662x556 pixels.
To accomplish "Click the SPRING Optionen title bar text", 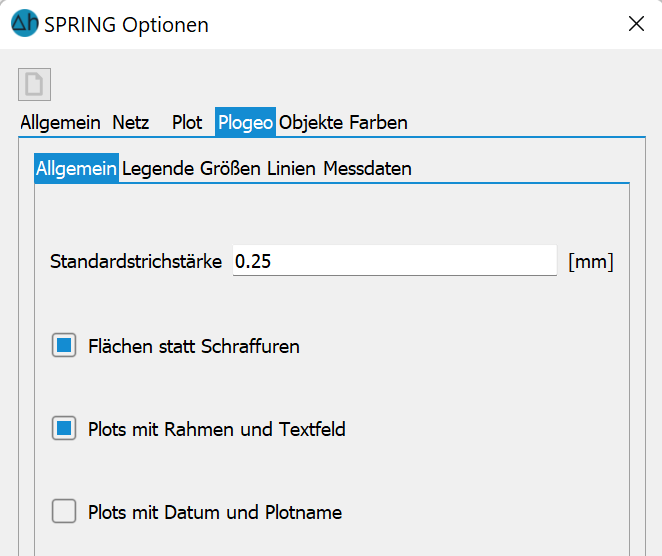I will (126, 24).
